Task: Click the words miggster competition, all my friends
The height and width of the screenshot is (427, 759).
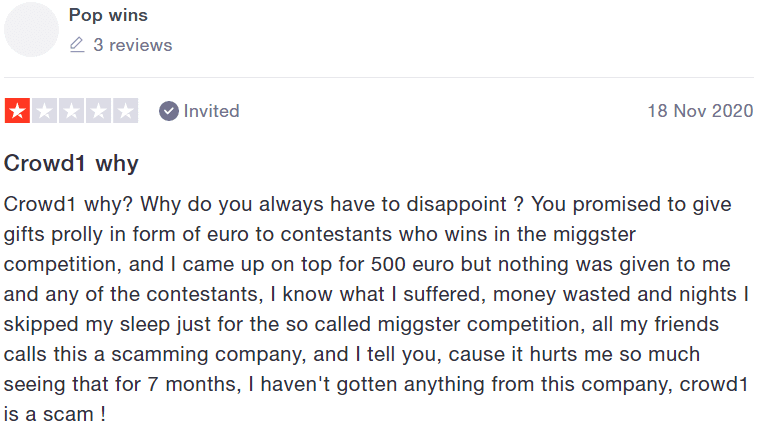Action: click(548, 324)
